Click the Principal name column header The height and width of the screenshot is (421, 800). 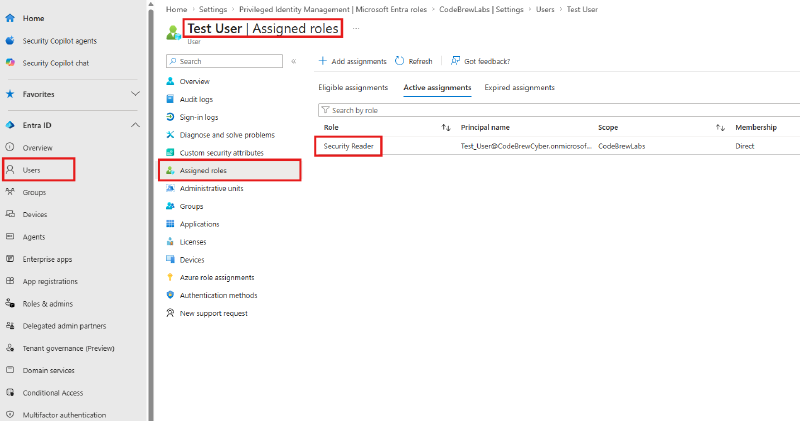(485, 128)
